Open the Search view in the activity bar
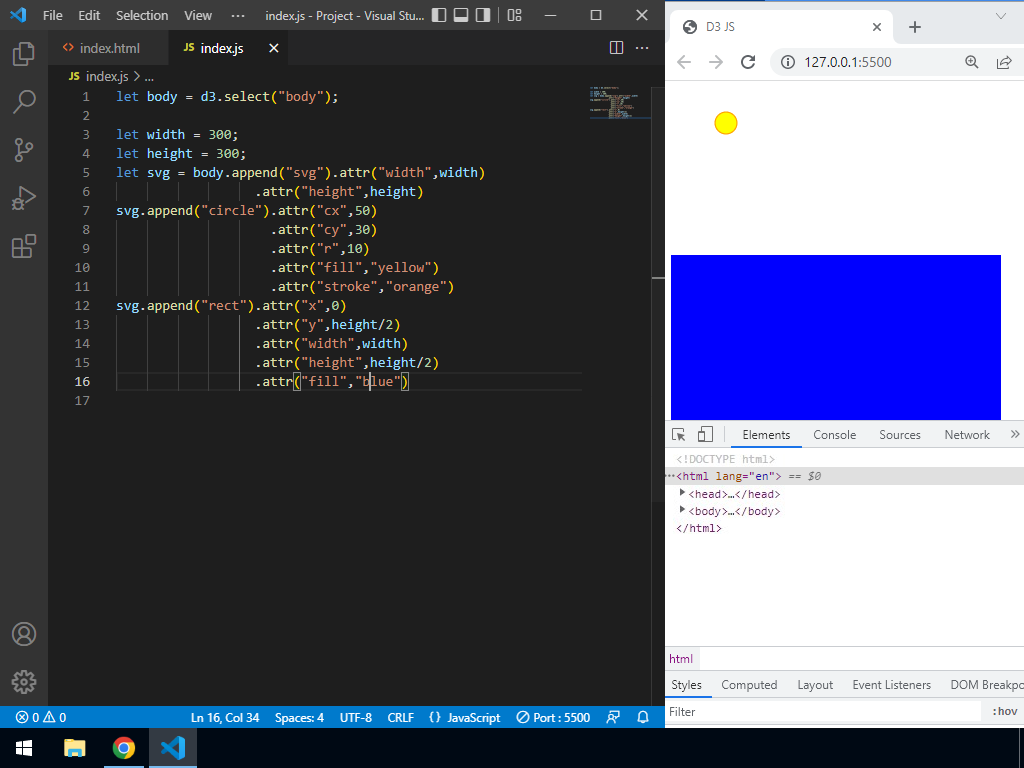This screenshot has height=768, width=1024. 24,101
